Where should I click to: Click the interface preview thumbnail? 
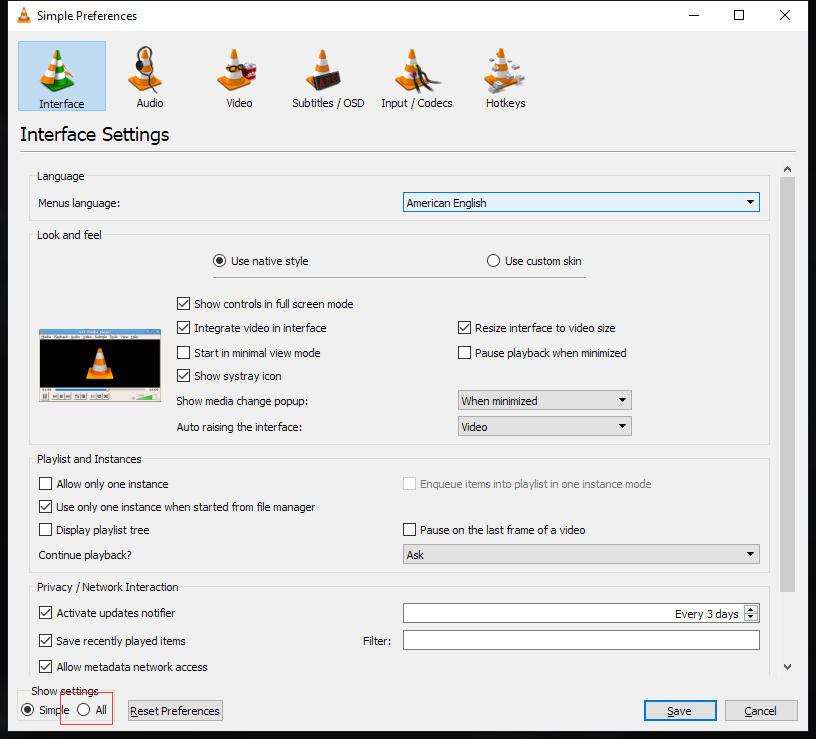(x=99, y=363)
